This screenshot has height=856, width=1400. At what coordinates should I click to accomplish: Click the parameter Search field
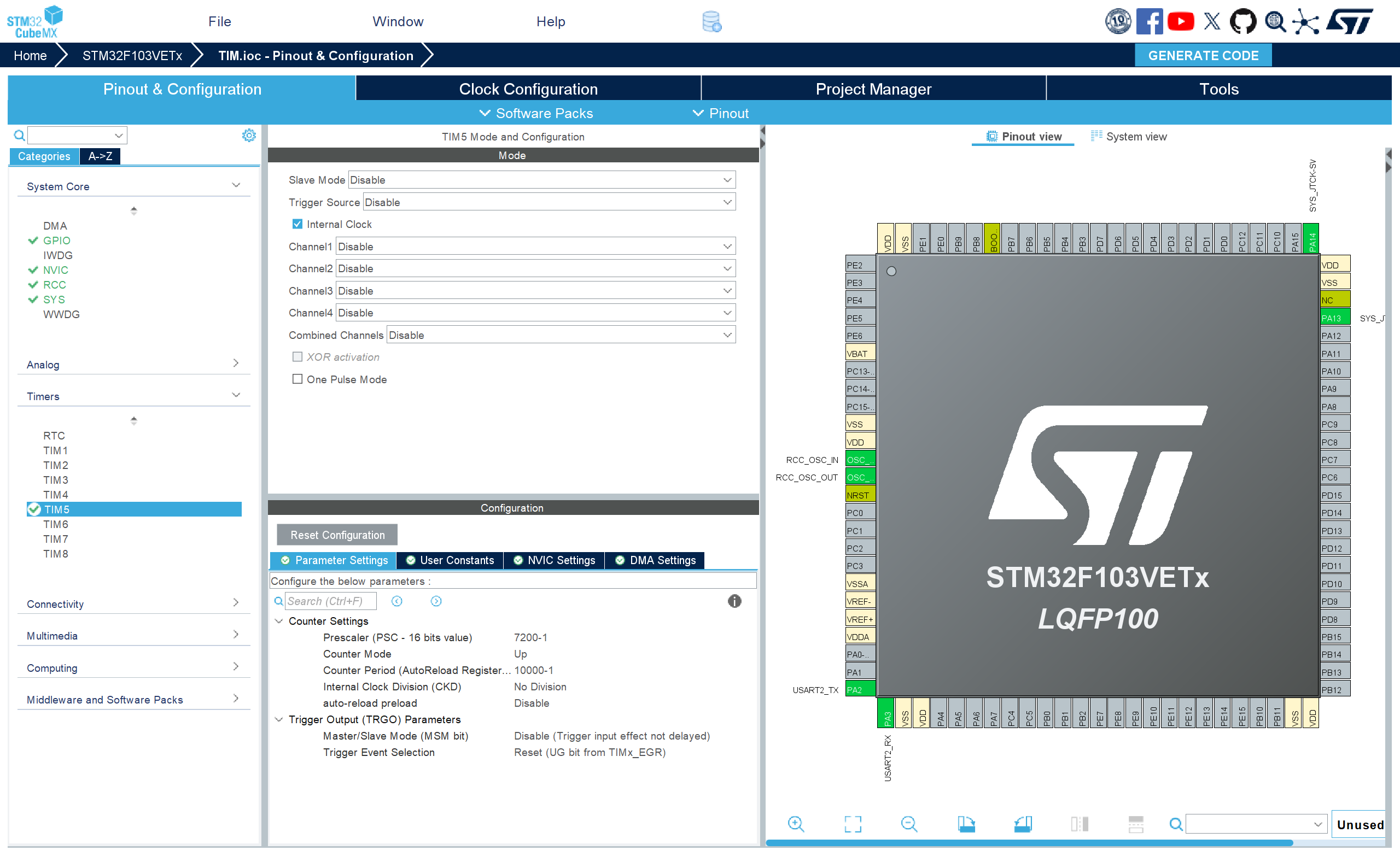point(330,601)
